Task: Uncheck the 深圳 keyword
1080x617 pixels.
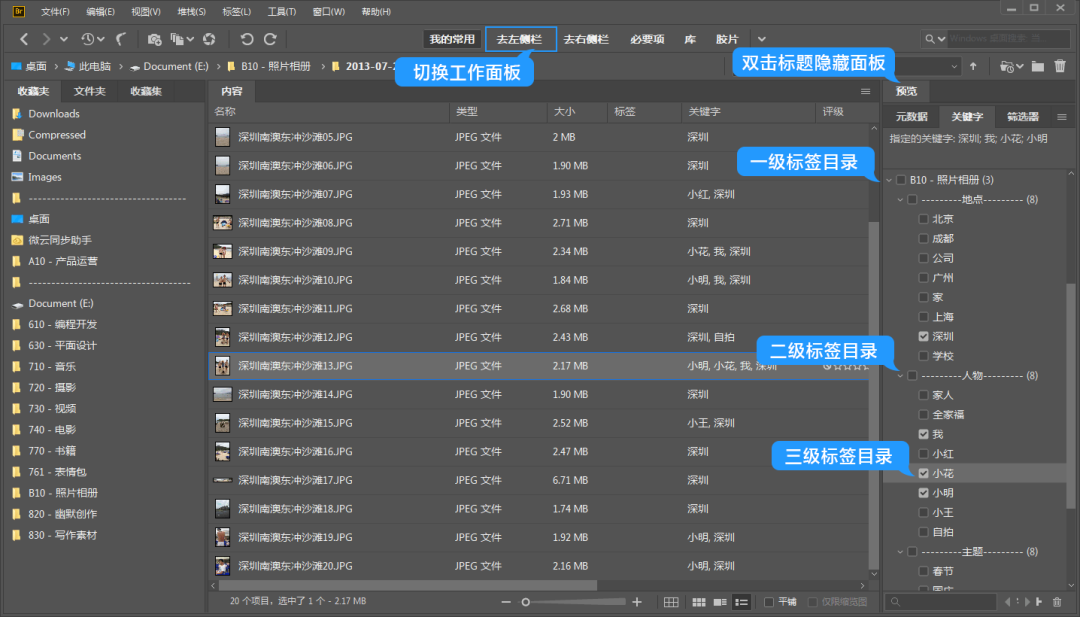Action: coord(924,336)
